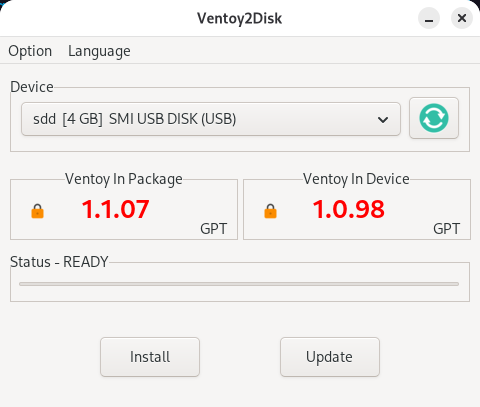Click the Ventoy In Package group heading
The height and width of the screenshot is (407, 480).
pos(124,179)
